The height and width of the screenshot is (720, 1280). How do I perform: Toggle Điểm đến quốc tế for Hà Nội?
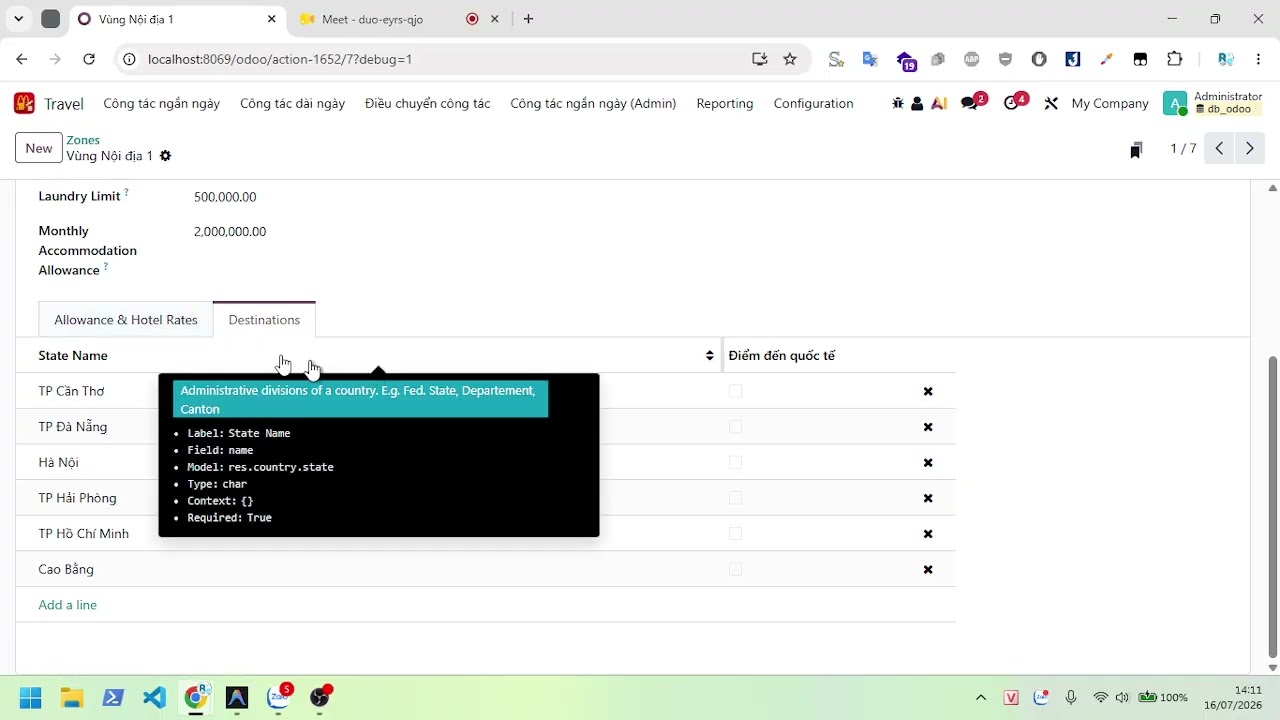[736, 462]
